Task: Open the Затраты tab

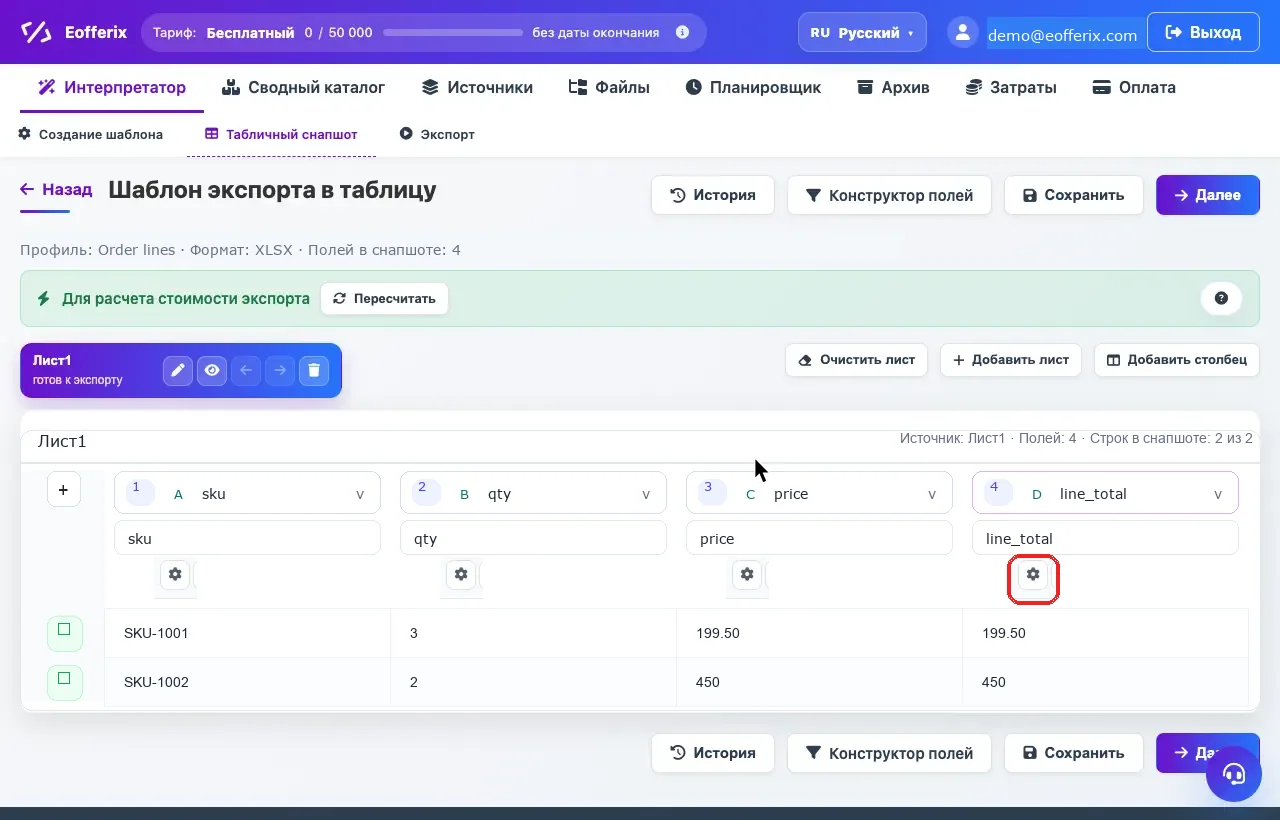Action: tap(1010, 87)
